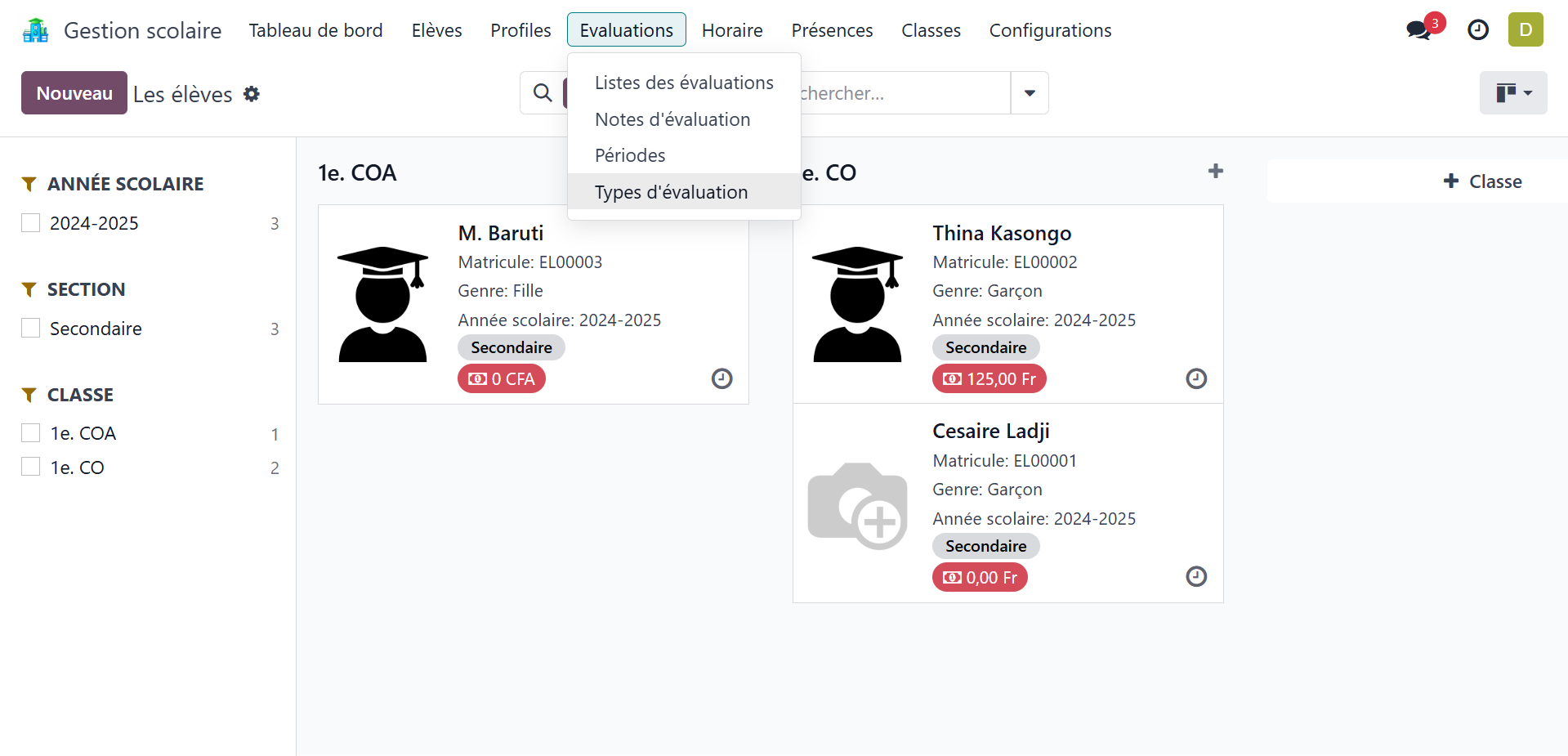Viewport: 1568px width, 756px height.
Task: Click the Gestion scolaire app logo icon
Action: click(36, 30)
